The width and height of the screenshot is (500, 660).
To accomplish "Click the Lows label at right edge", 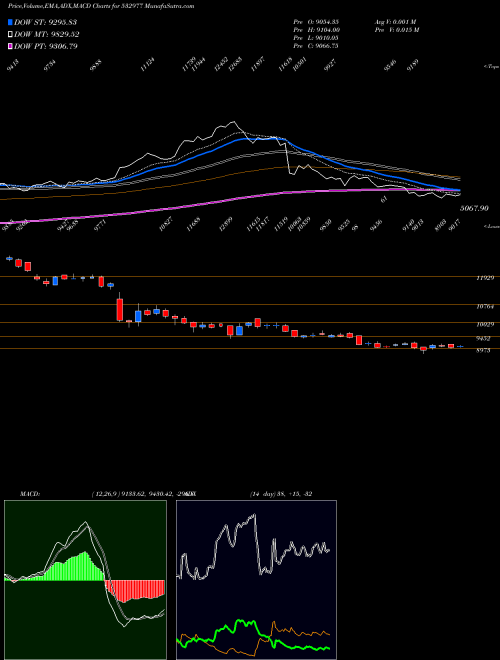I will point(492,226).
